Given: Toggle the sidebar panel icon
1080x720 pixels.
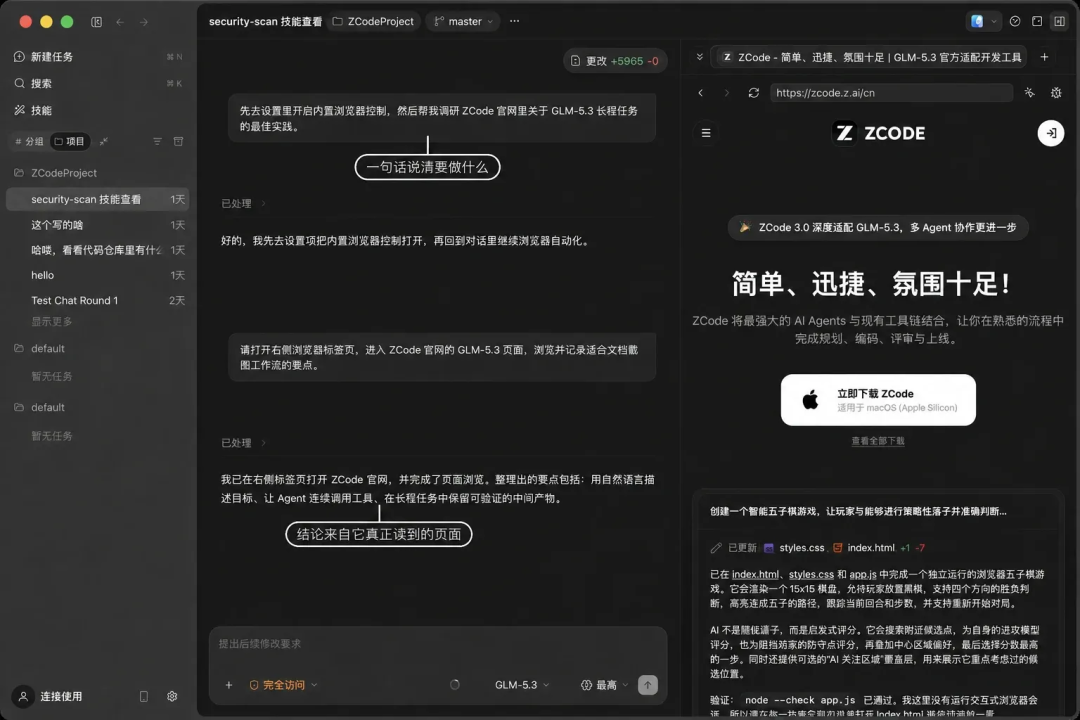Looking at the screenshot, I should (96, 22).
